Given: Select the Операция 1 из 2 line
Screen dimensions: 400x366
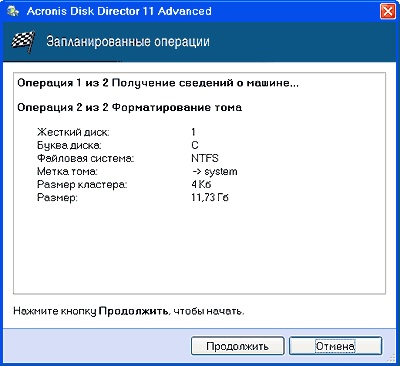Looking at the screenshot, I should pos(158,83).
